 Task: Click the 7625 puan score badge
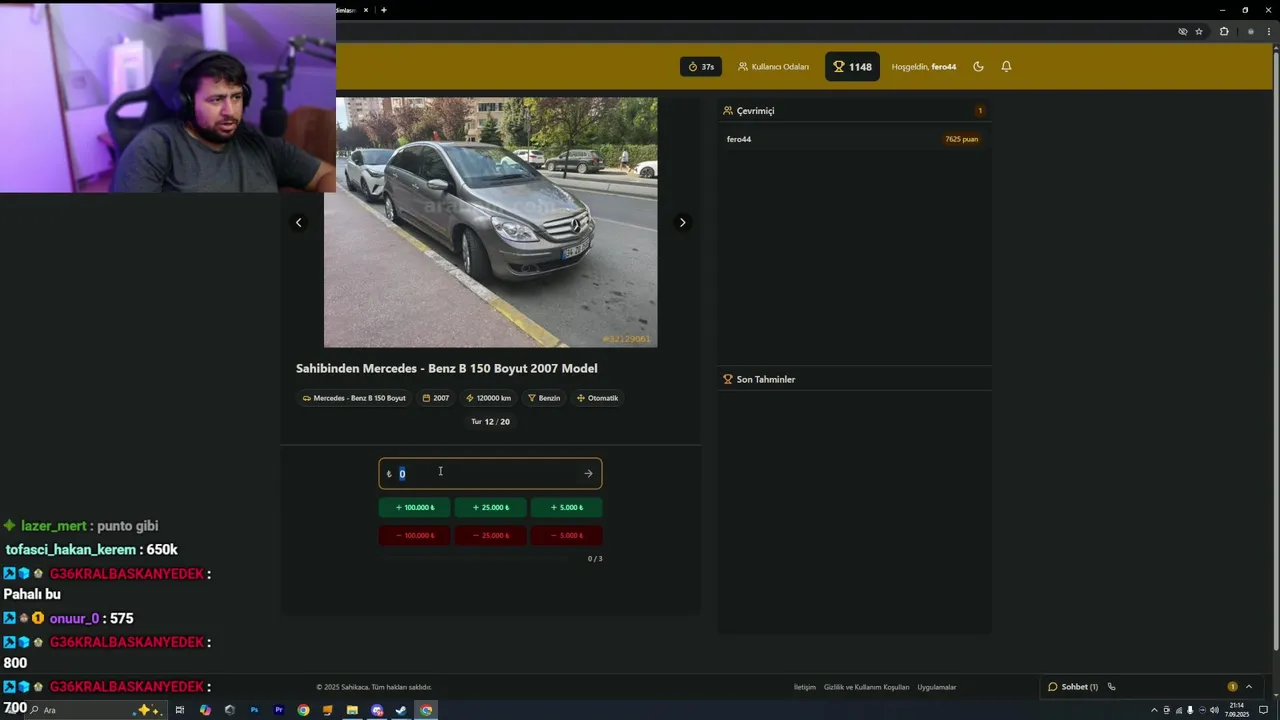point(961,139)
